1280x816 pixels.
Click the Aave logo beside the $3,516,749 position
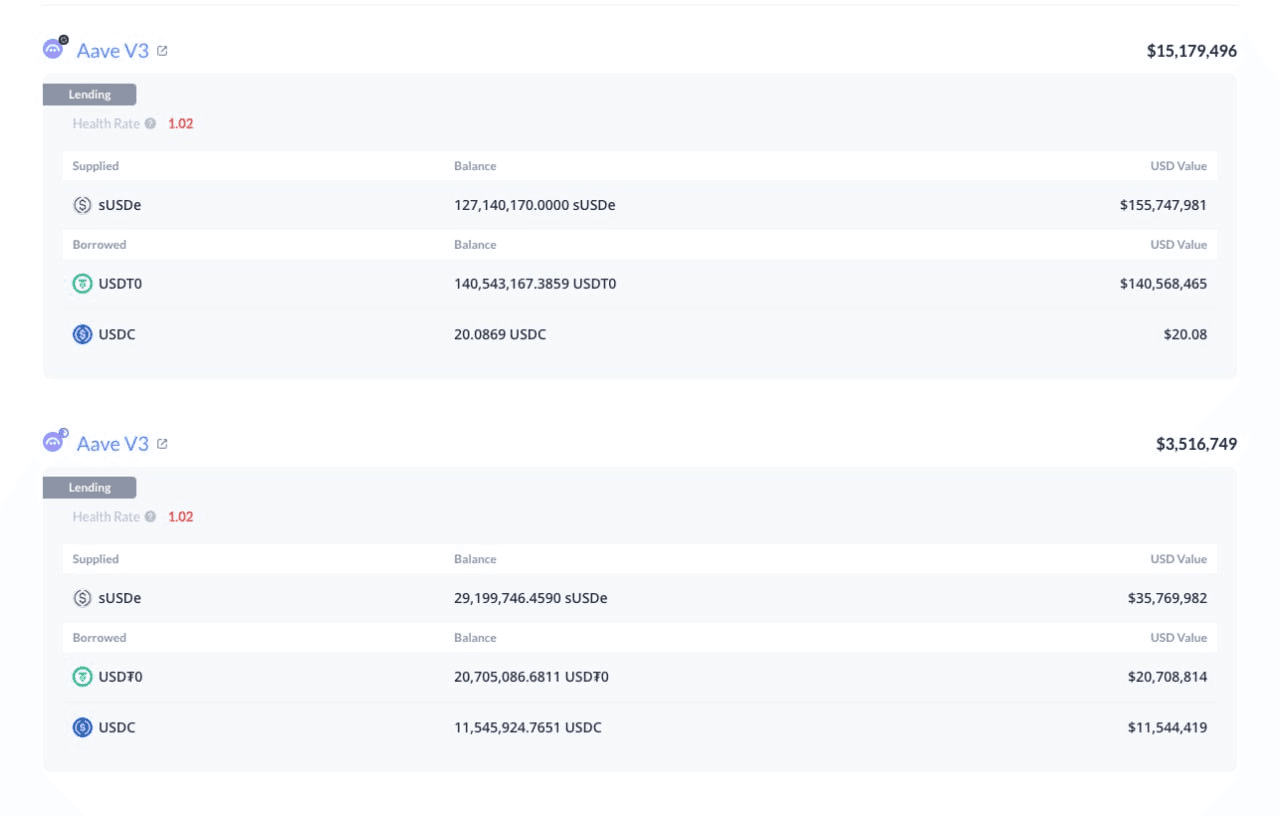pyautogui.click(x=54, y=442)
